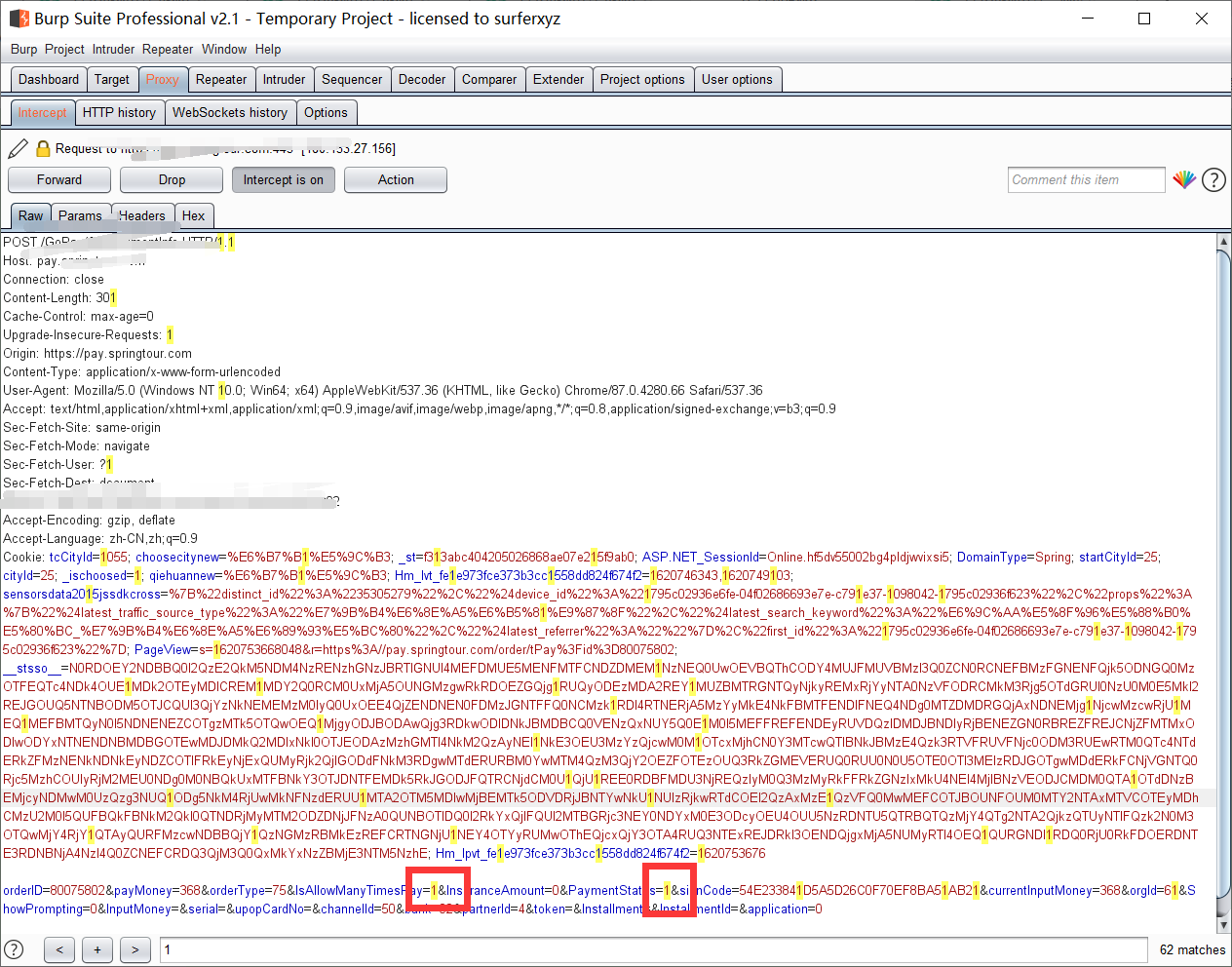
Task: Click the 'orderID=80075802' body parameter
Action: point(54,890)
